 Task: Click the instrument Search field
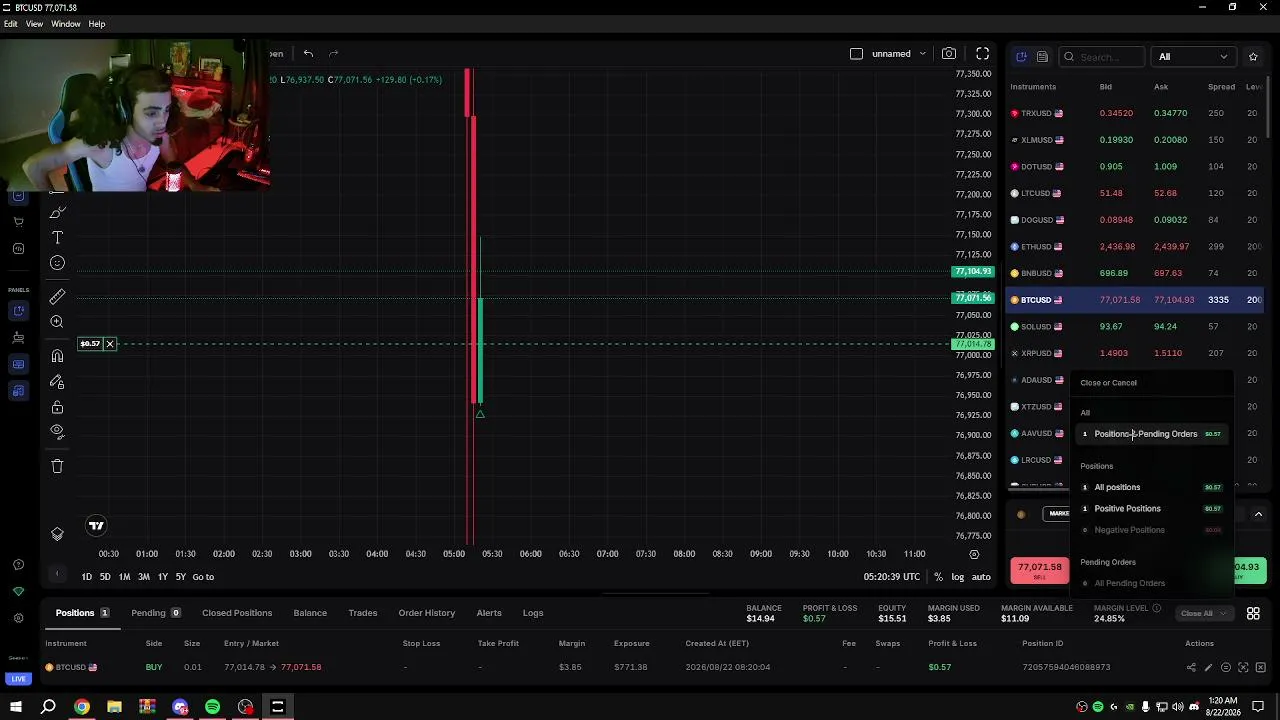(x=1101, y=57)
